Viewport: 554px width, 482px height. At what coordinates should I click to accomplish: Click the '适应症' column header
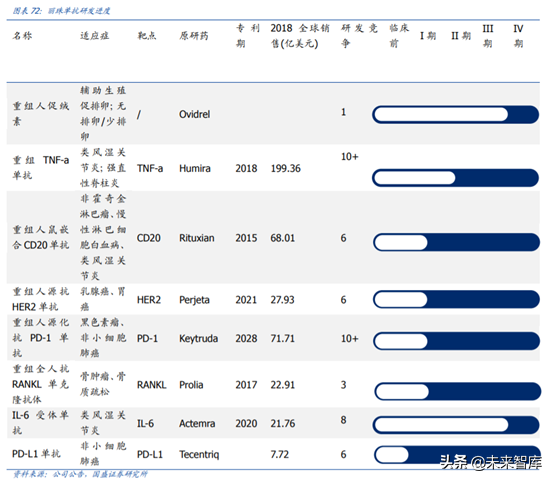tap(94, 36)
